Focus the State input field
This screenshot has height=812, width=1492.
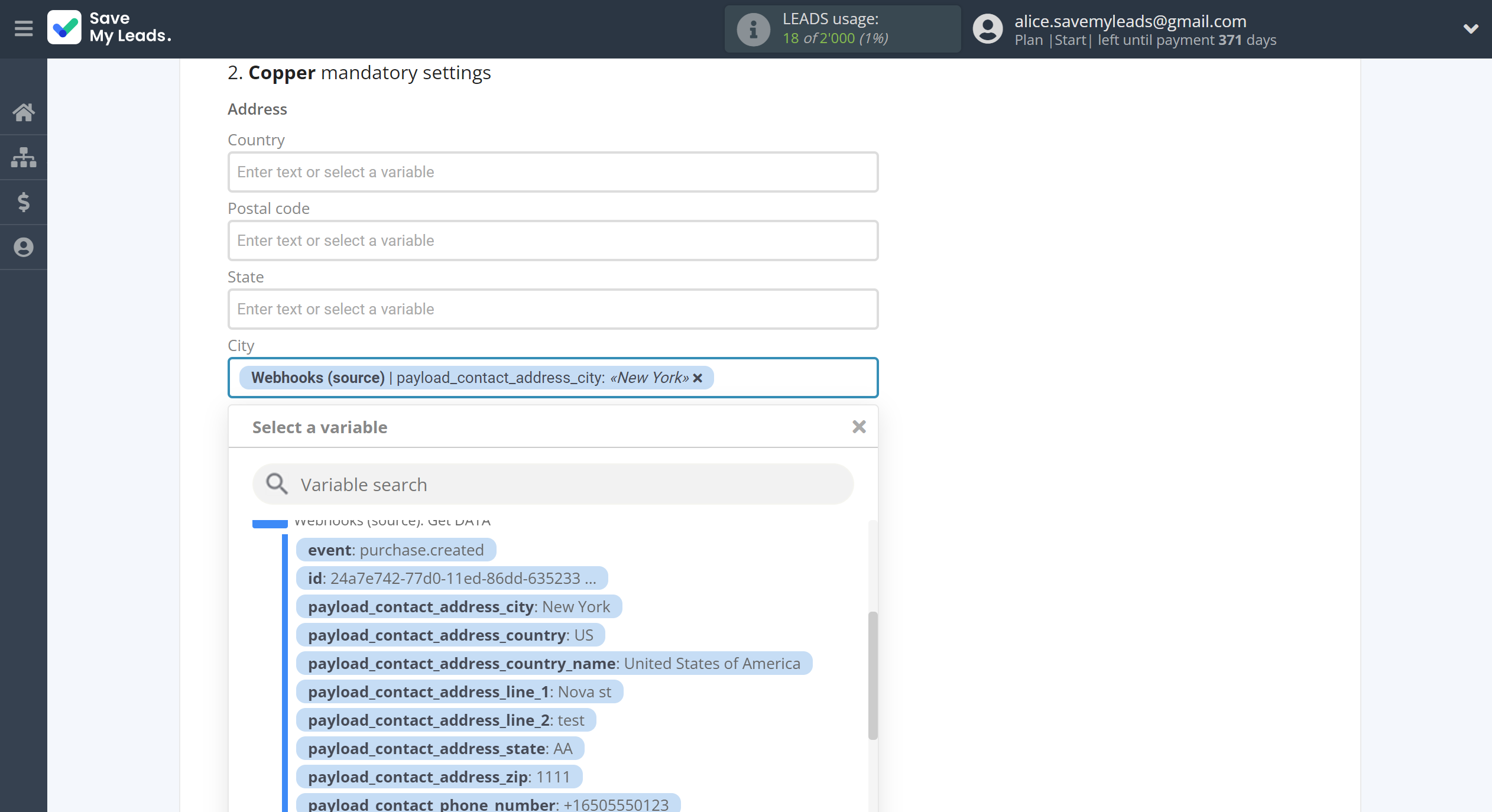553,309
